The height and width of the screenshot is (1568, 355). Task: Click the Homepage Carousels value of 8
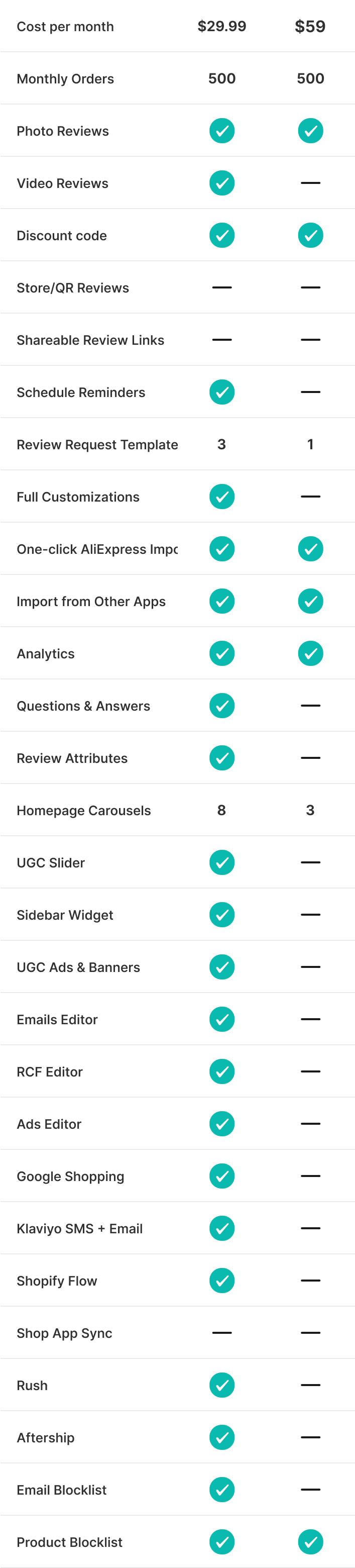pos(222,810)
